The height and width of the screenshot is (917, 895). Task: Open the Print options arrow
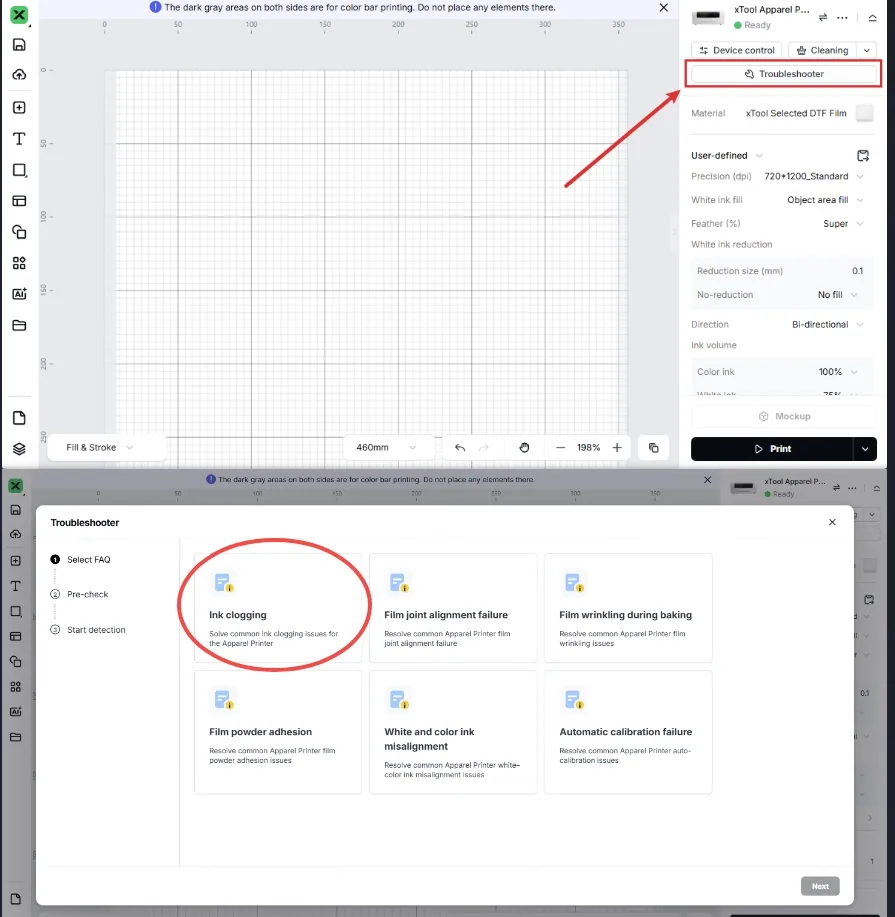[x=865, y=449]
